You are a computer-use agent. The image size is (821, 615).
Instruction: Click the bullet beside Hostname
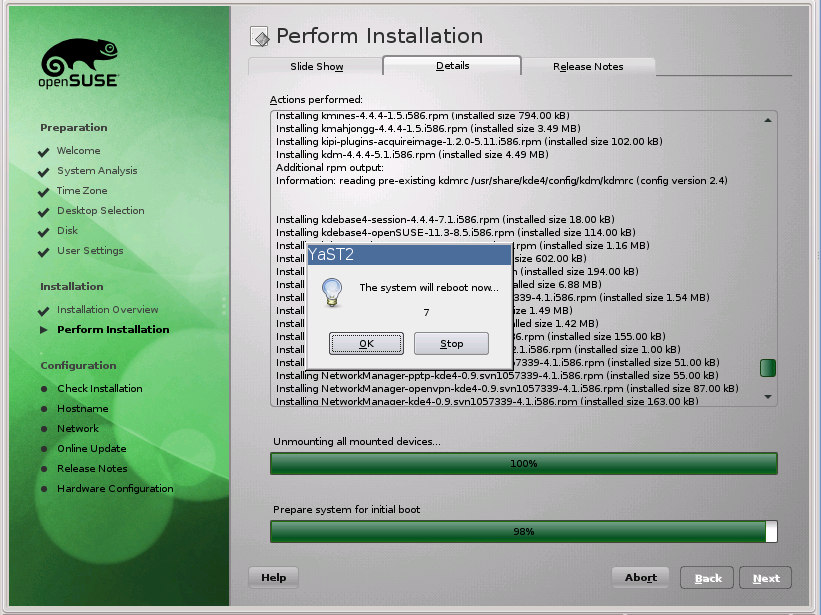pos(44,409)
